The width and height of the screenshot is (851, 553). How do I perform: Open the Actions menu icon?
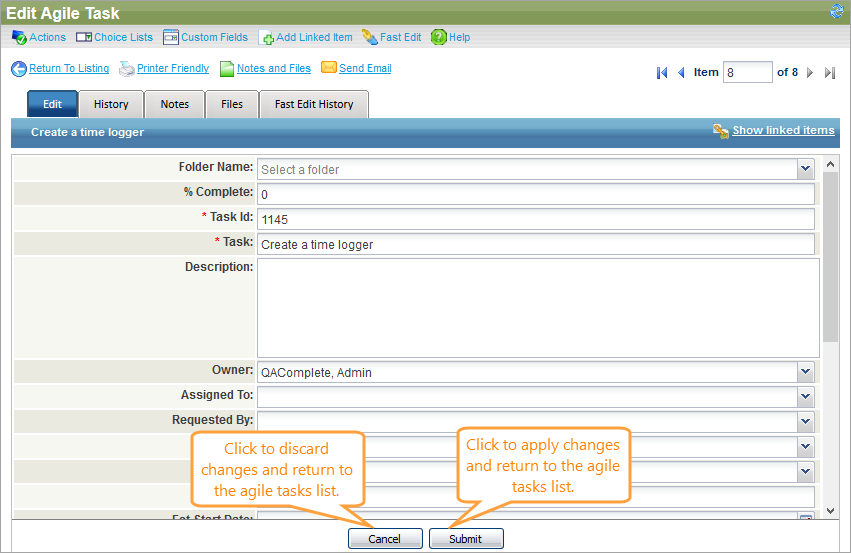(19, 37)
